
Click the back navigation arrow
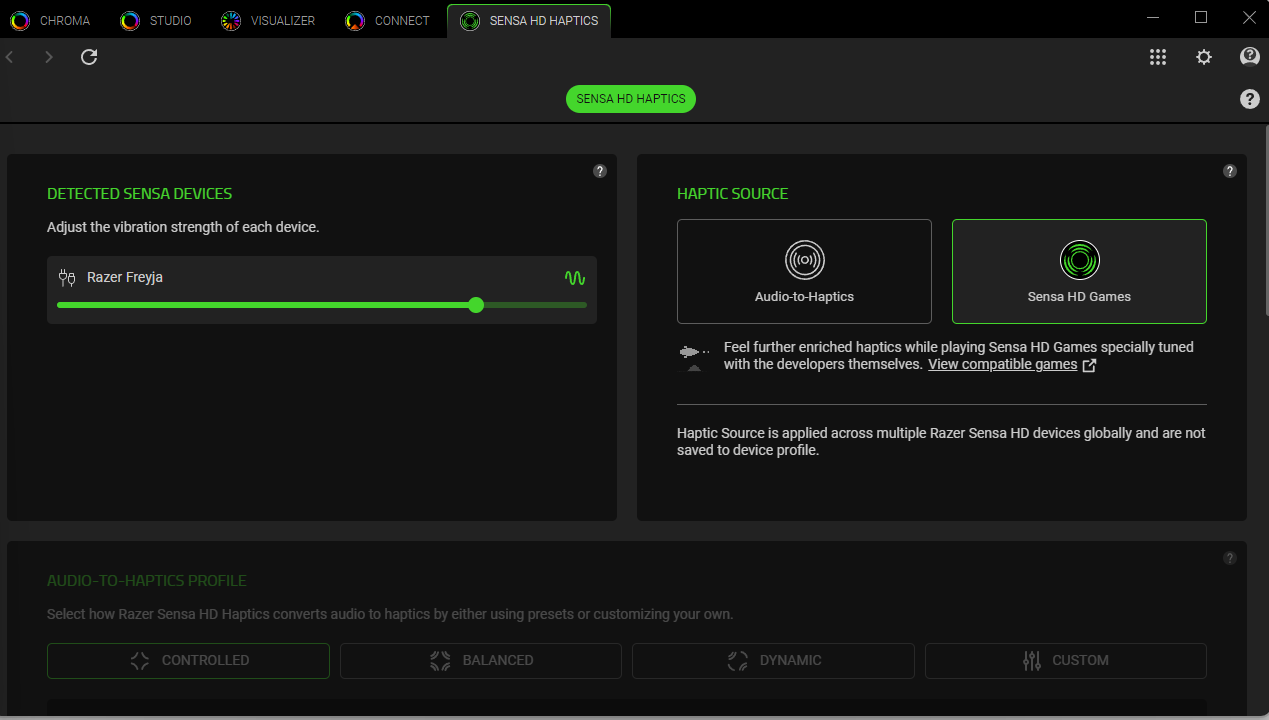pyautogui.click(x=9, y=57)
